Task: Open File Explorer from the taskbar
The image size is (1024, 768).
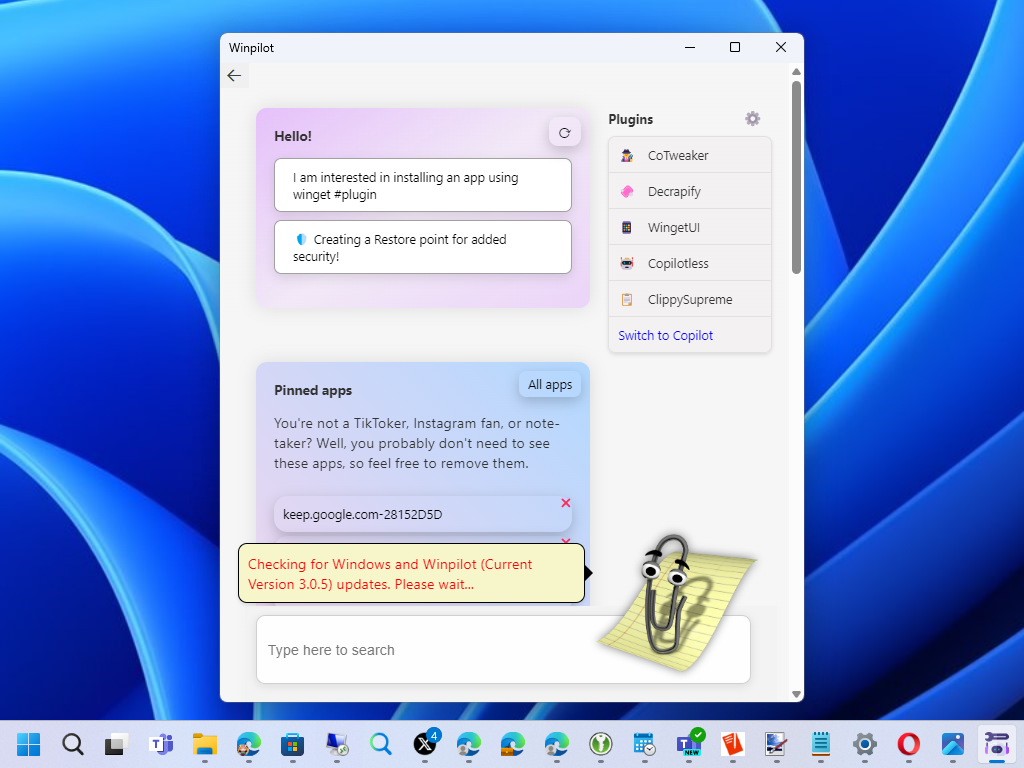Action: tap(204, 744)
